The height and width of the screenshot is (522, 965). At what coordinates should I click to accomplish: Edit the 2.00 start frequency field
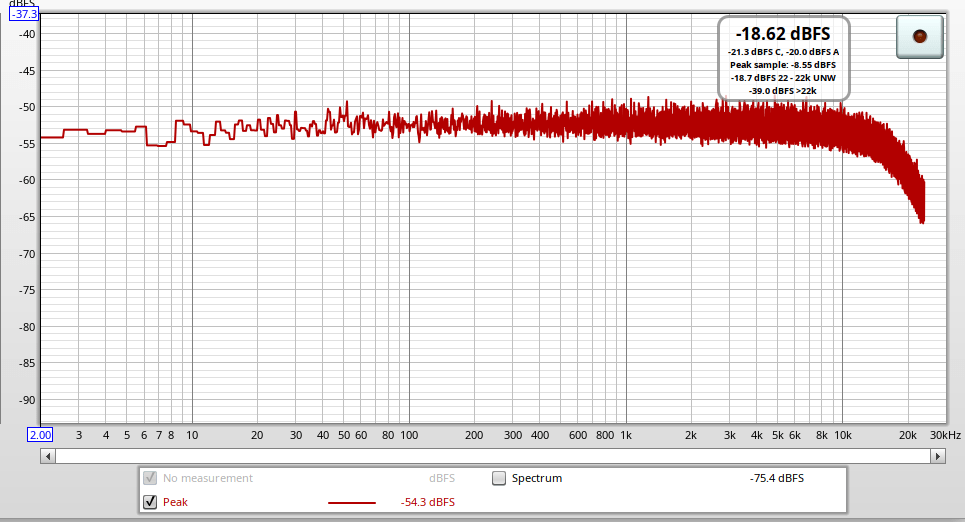click(40, 435)
